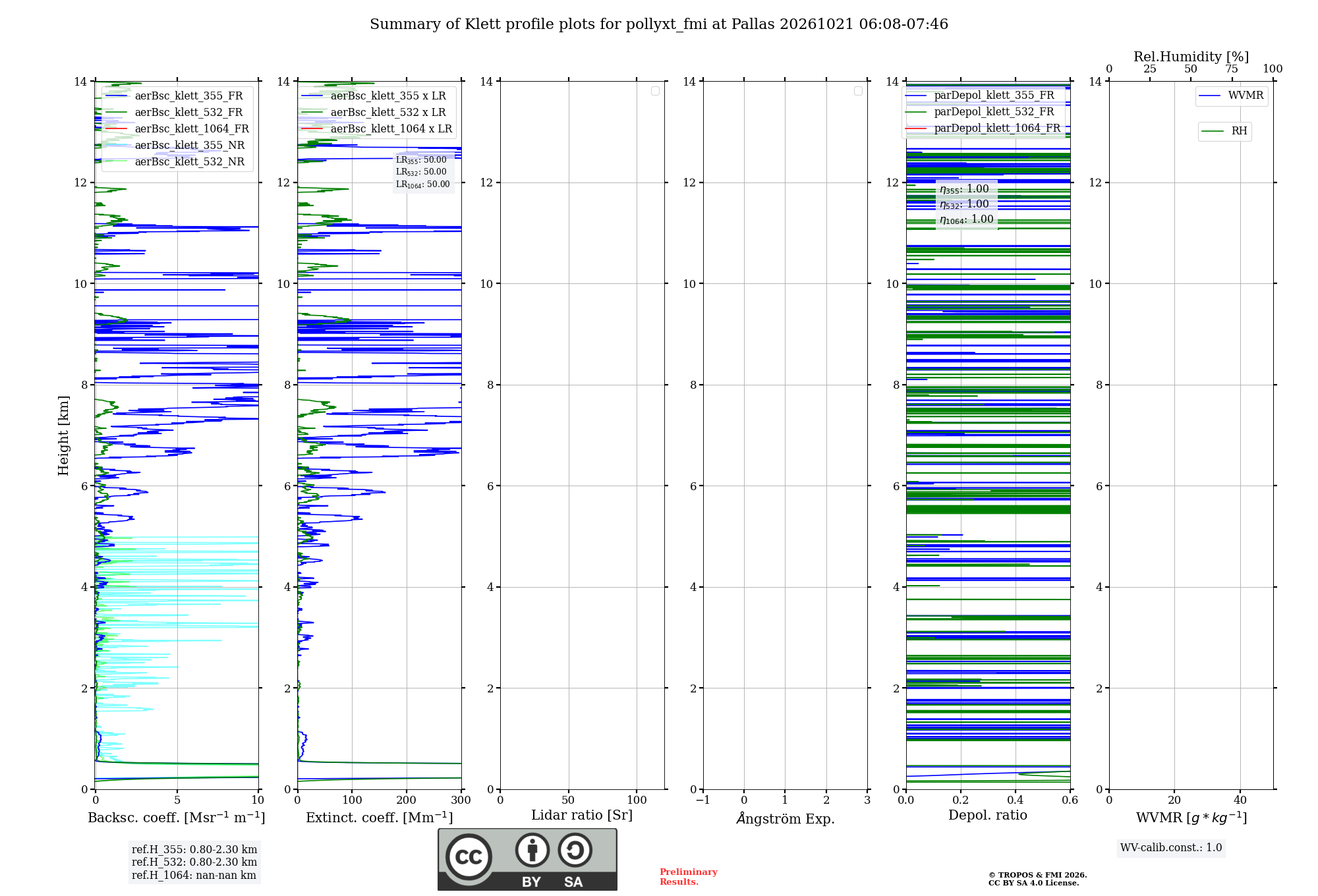Click the Ångström Exp. axis label

[x=786, y=818]
